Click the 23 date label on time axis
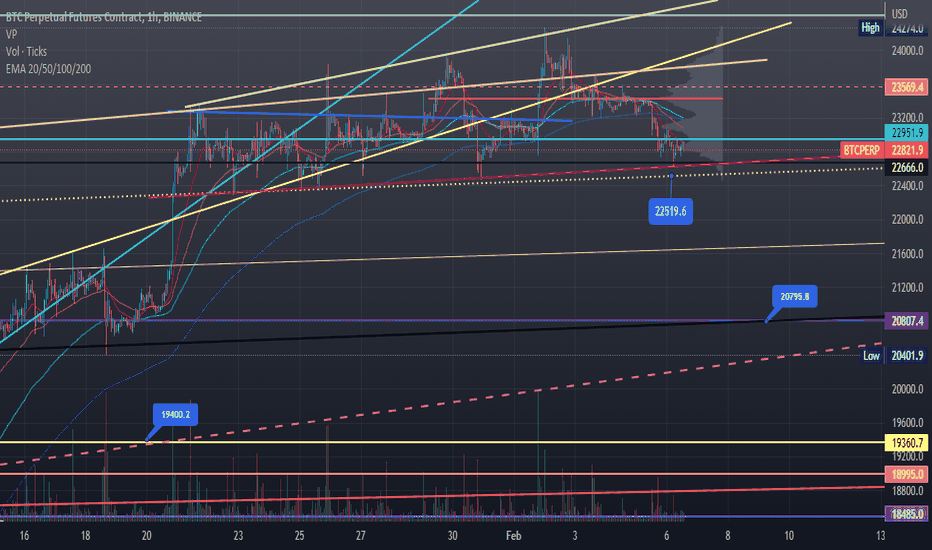 [x=238, y=536]
